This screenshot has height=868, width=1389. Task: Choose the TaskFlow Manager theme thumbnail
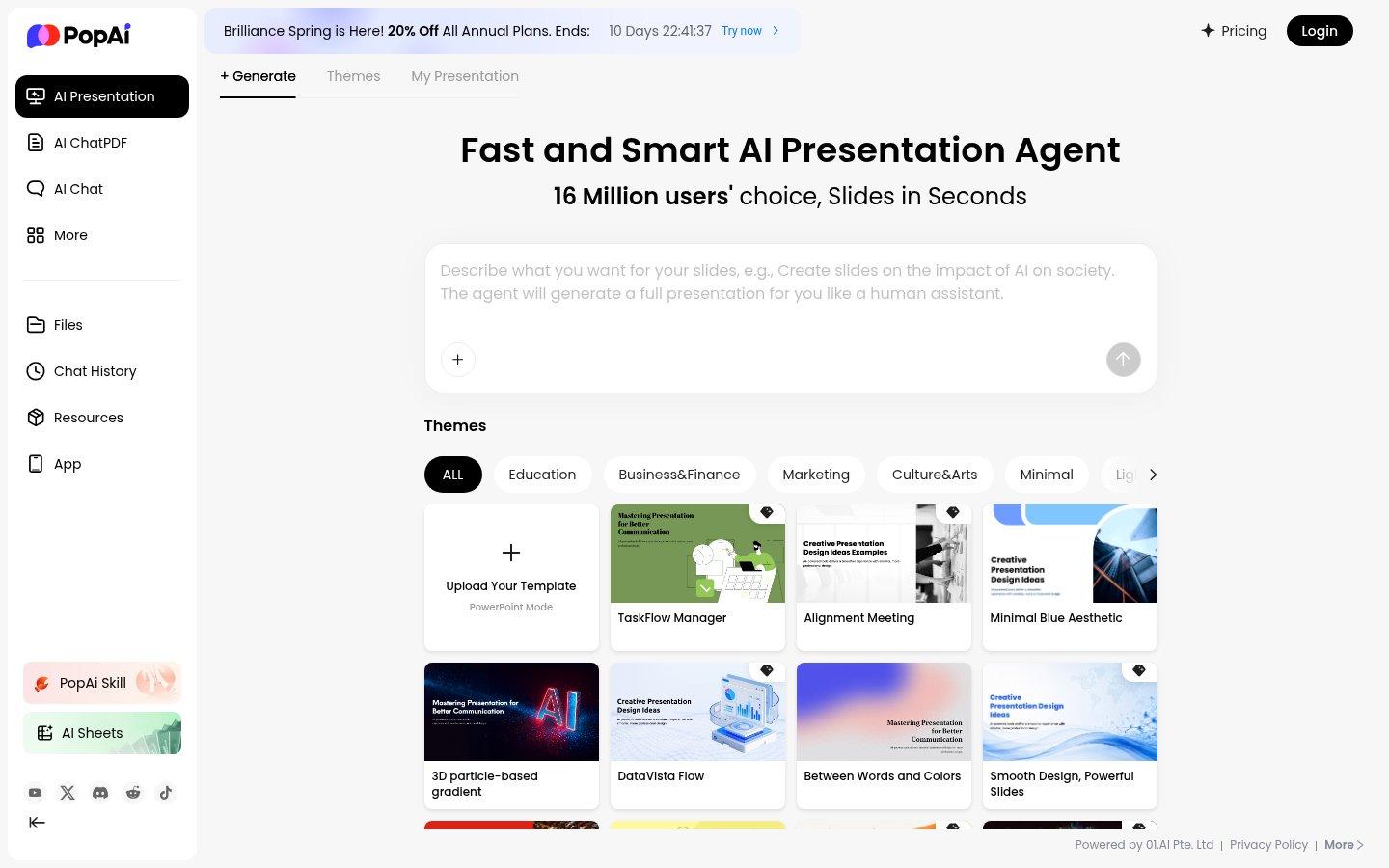point(697,554)
